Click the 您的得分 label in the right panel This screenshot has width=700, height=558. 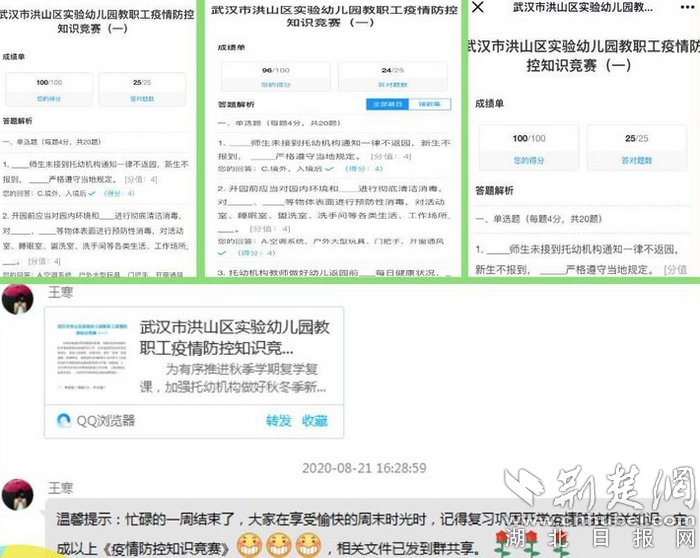click(x=529, y=160)
